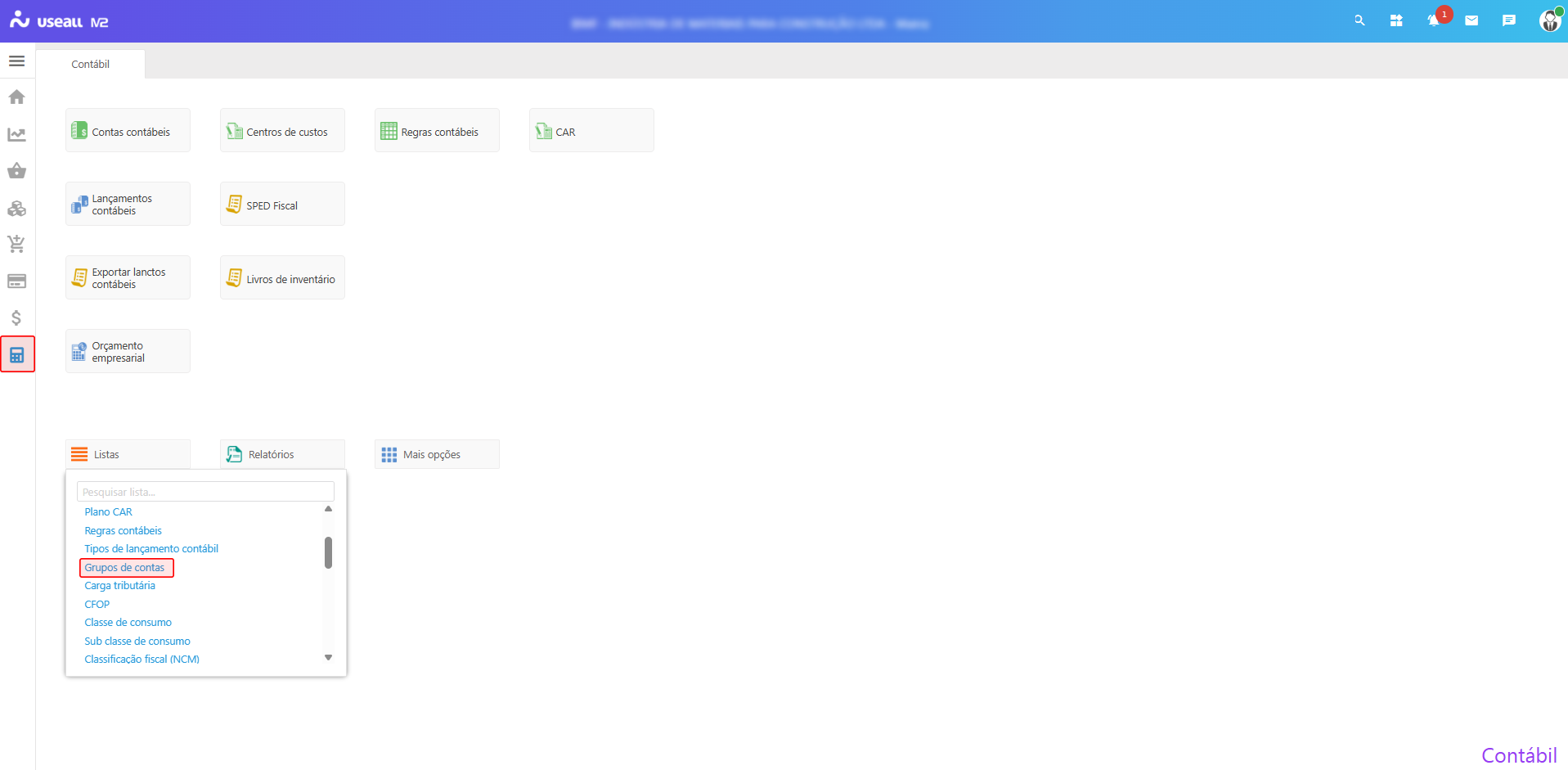Open the mail envelope icon
1568x770 pixels.
point(1471,20)
